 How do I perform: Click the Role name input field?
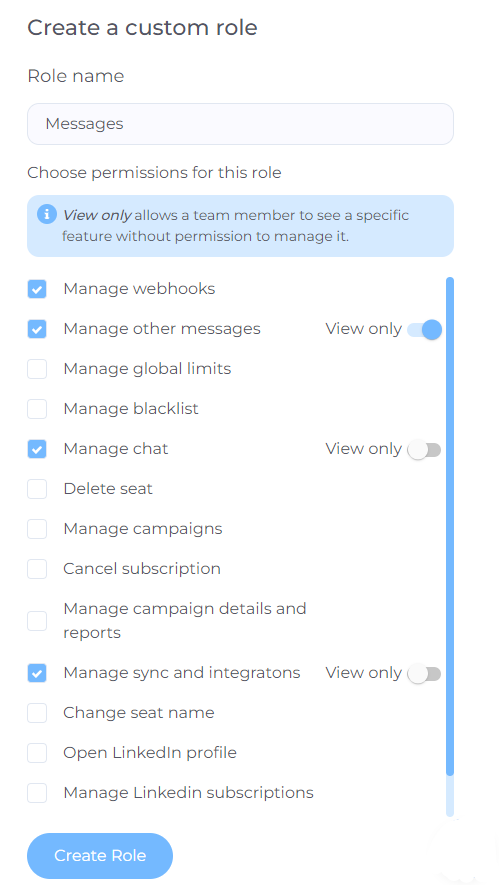point(240,124)
